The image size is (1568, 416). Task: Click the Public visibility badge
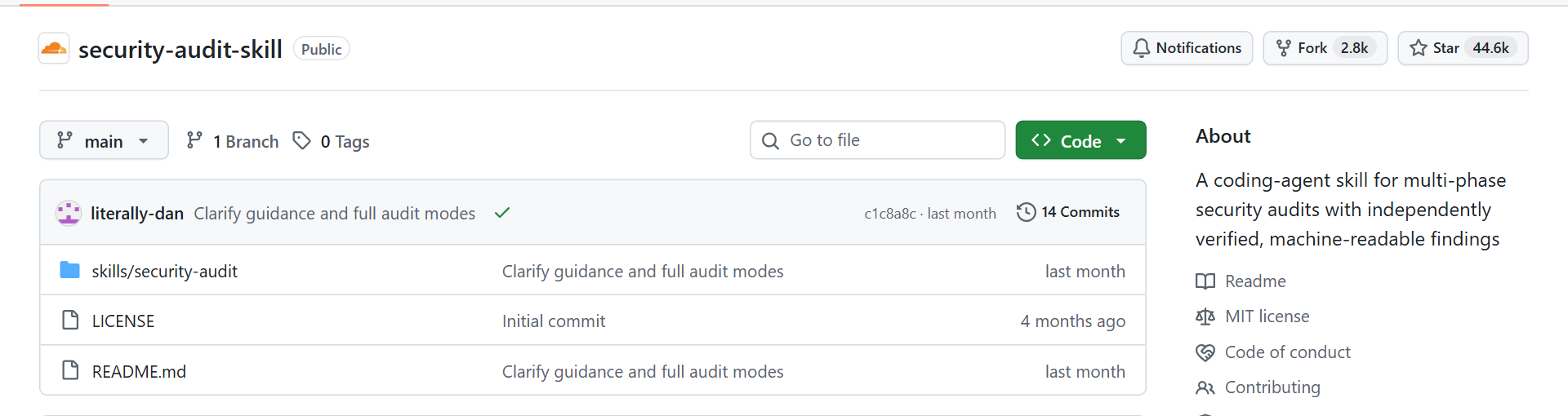click(321, 49)
